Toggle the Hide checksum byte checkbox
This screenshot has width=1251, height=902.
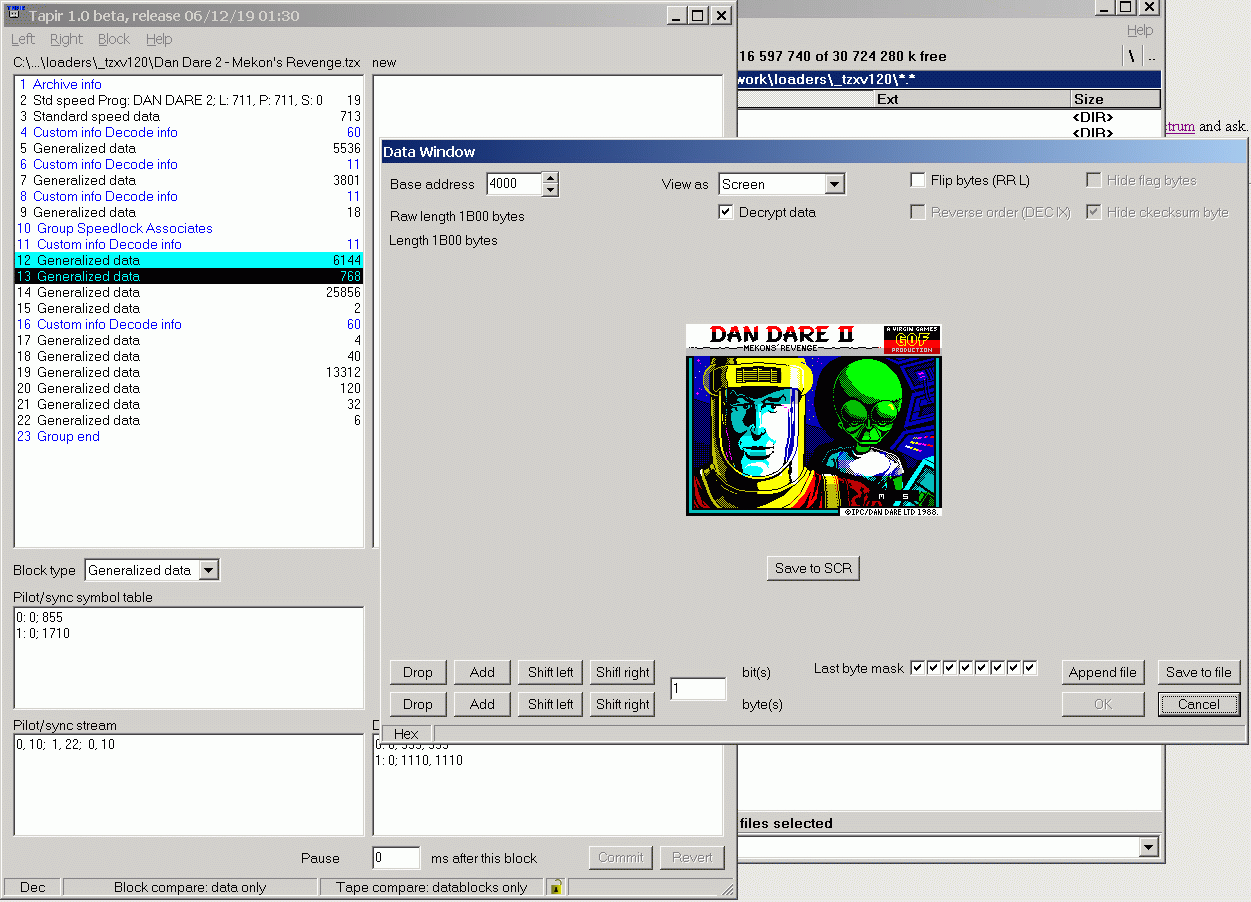[1094, 212]
